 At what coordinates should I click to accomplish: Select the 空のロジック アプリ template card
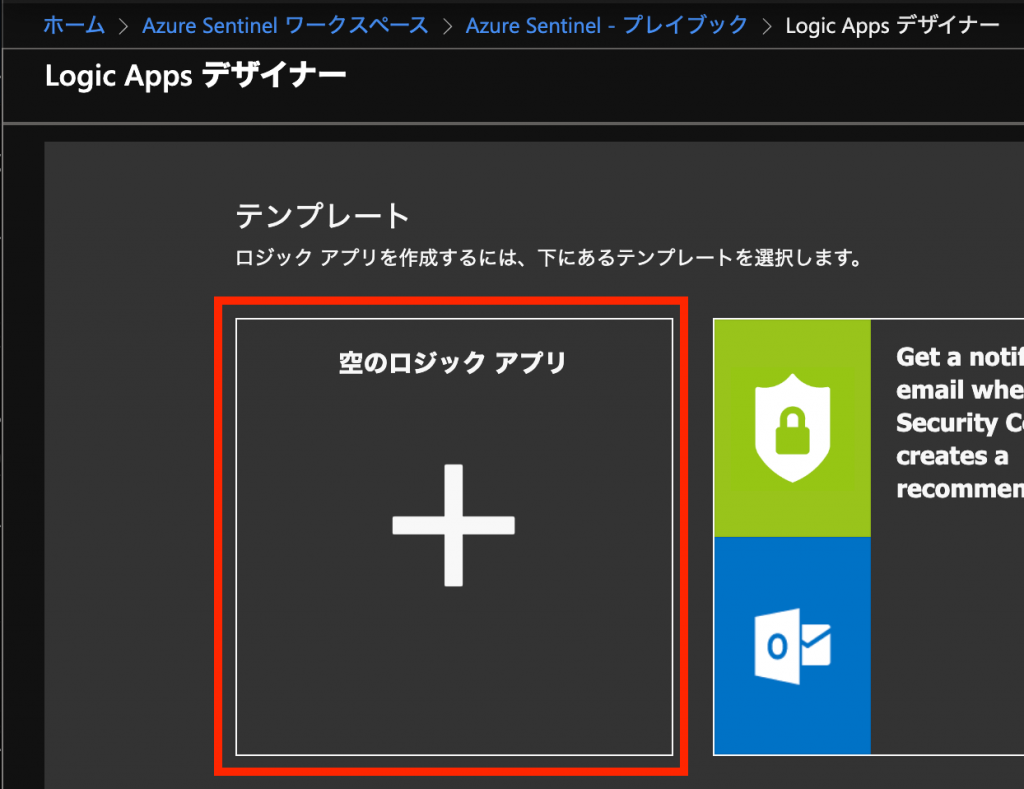tap(454, 537)
